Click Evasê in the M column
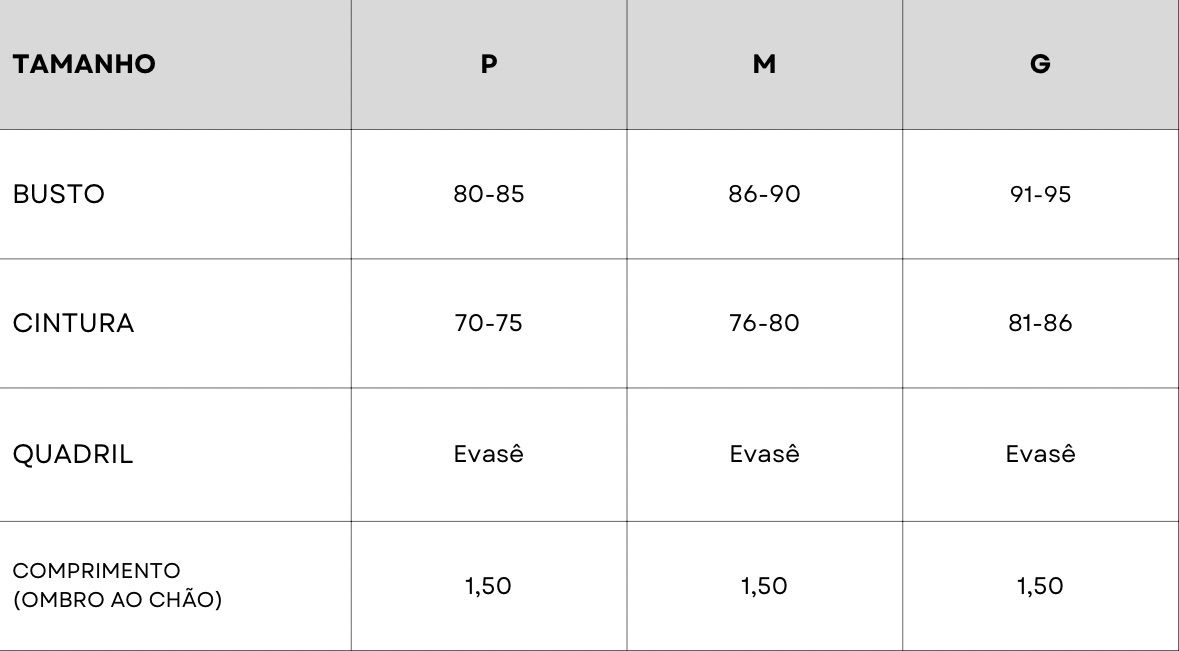Image resolution: width=1179 pixels, height=651 pixels. point(764,453)
